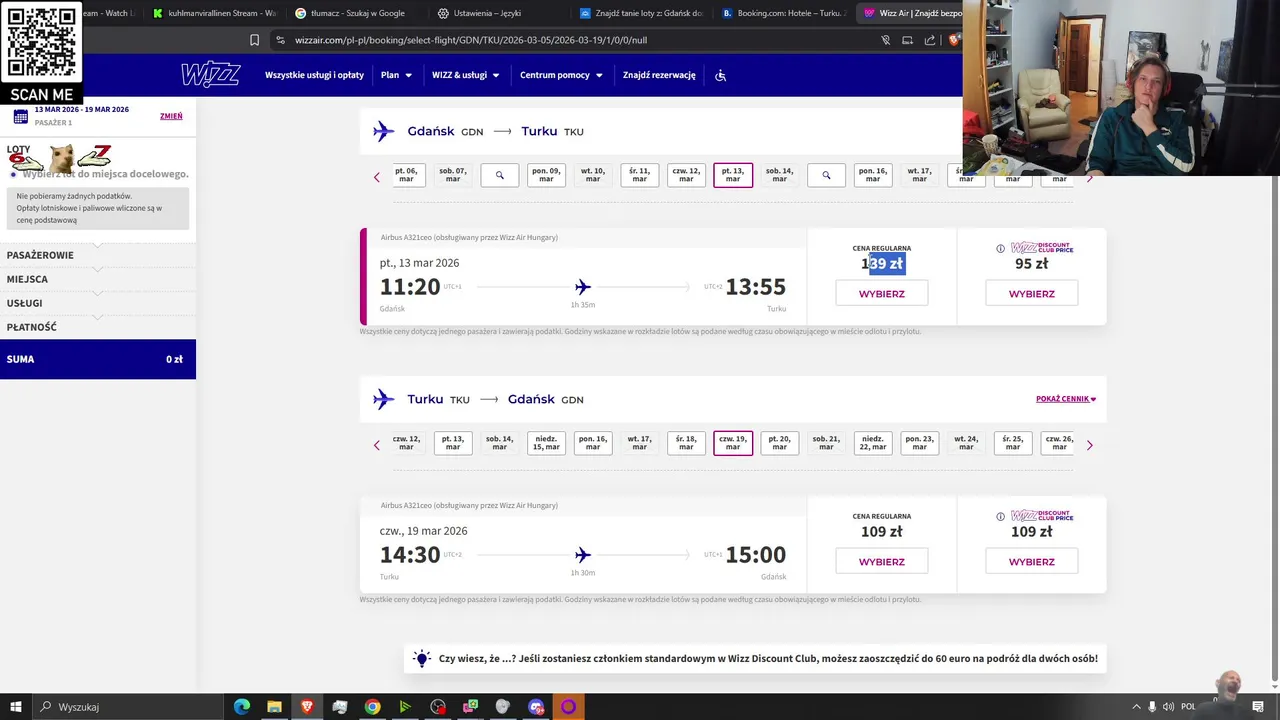Viewport: 1280px width, 720px height.
Task: Show earlier dates for Gdańsk to Turku flights
Action: pyautogui.click(x=377, y=177)
